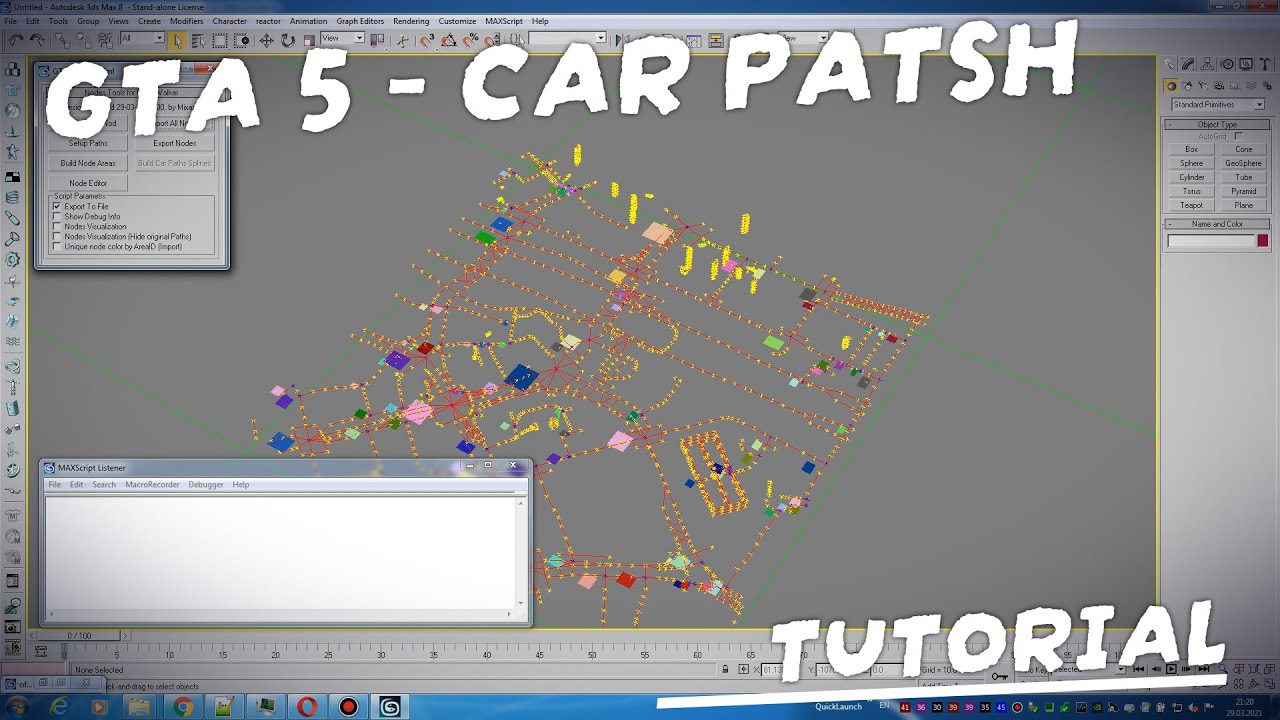Toggle the 3D Snaps button
Viewport: 1280px width, 720px height.
[427, 40]
